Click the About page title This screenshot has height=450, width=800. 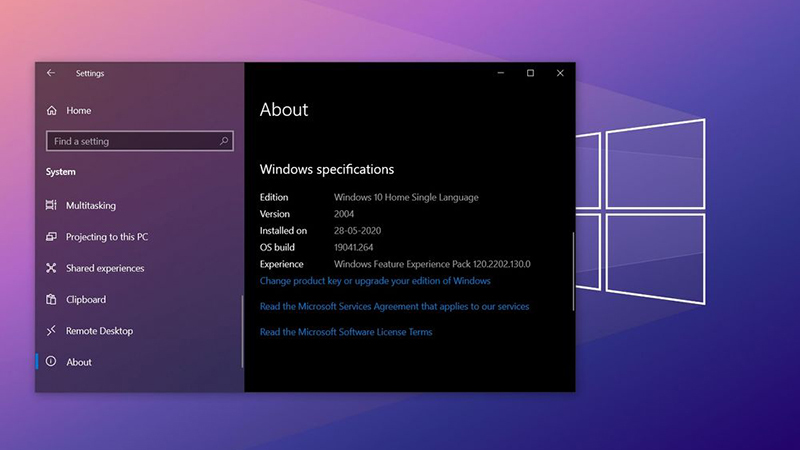pyautogui.click(x=284, y=110)
